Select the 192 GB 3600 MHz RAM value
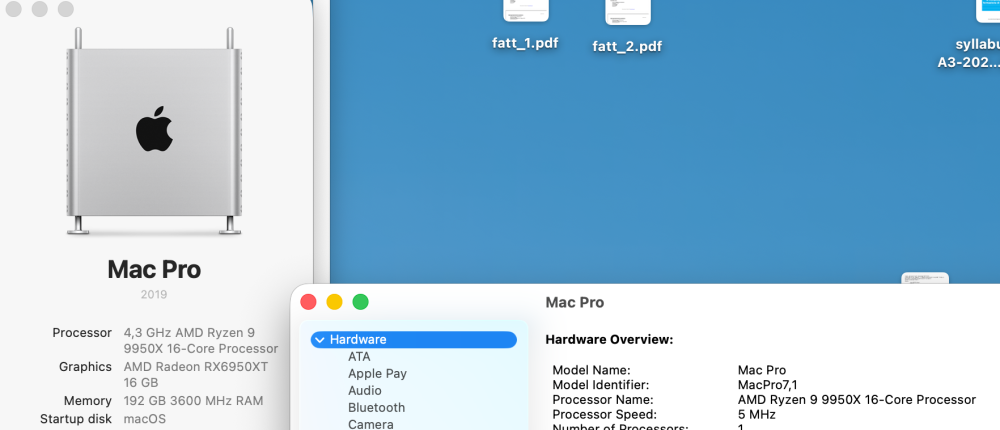 (x=193, y=401)
